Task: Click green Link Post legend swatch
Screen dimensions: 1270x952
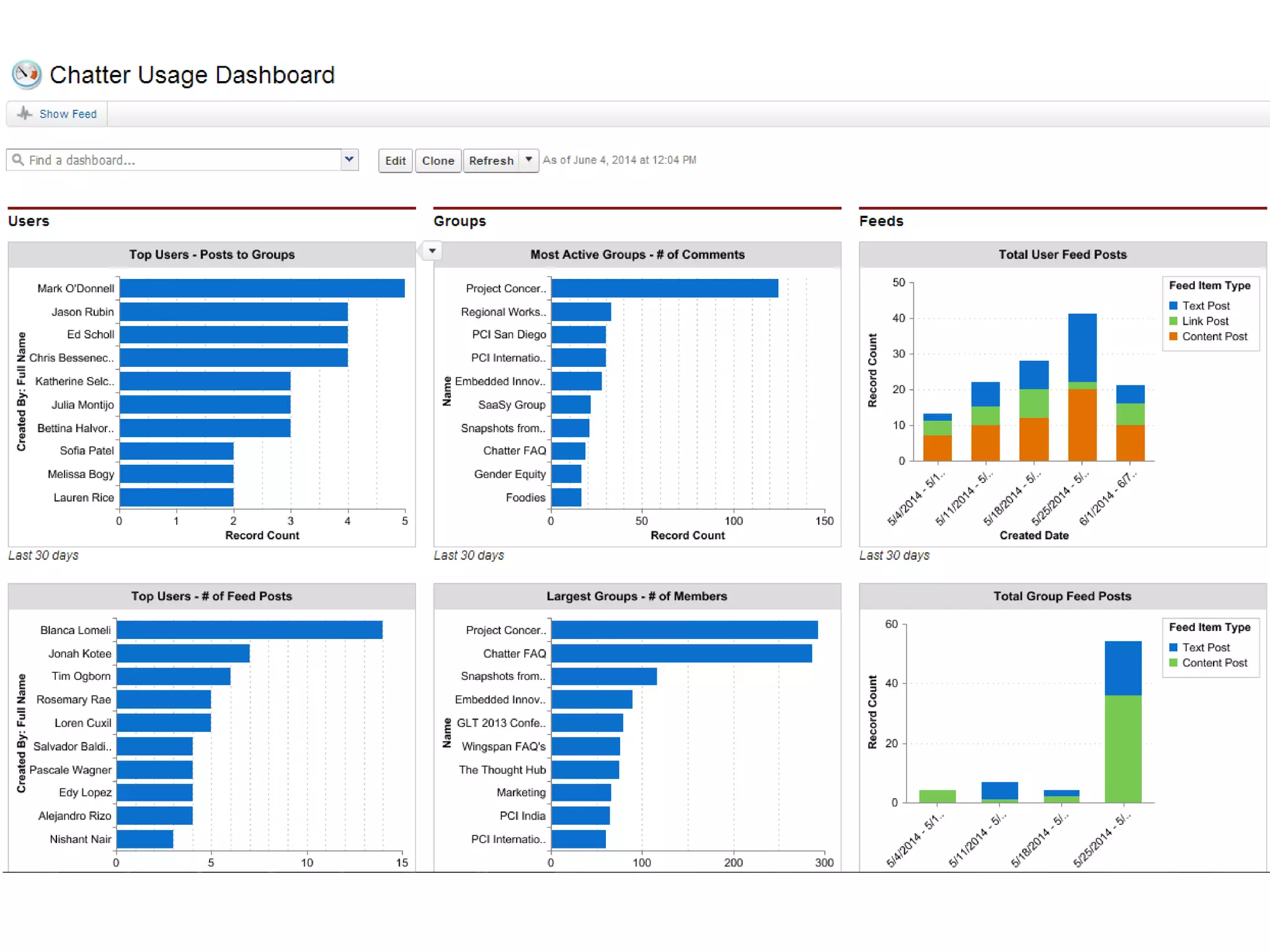Action: pyautogui.click(x=1173, y=321)
